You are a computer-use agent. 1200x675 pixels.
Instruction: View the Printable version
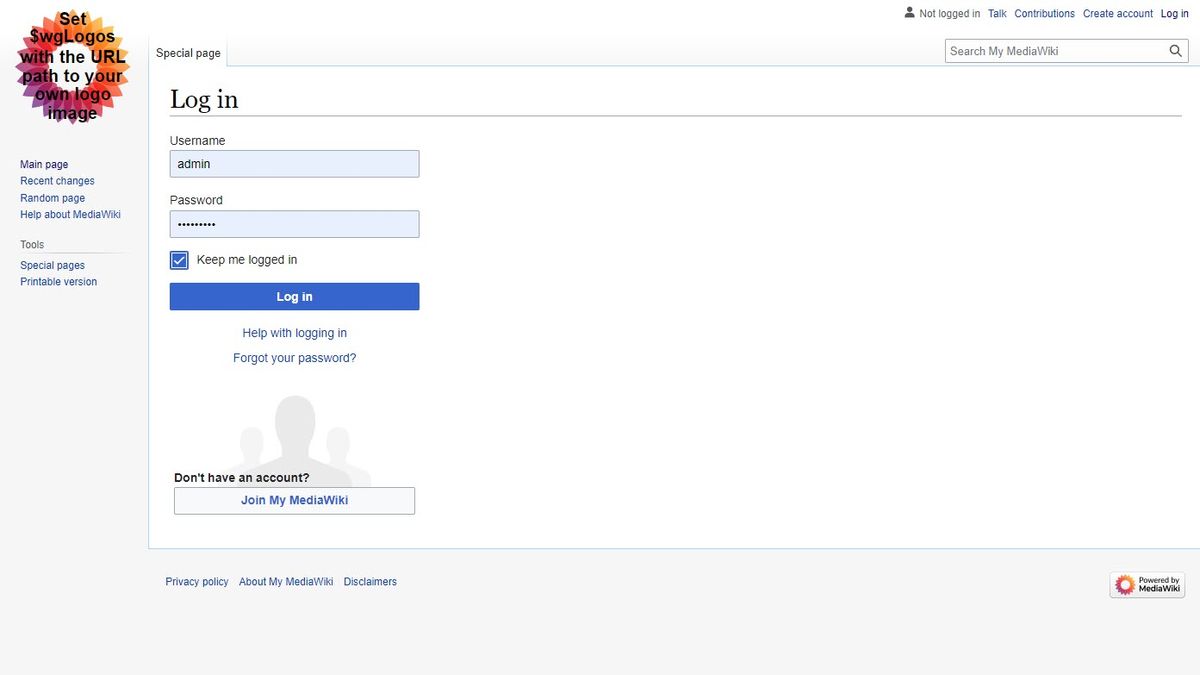point(58,281)
